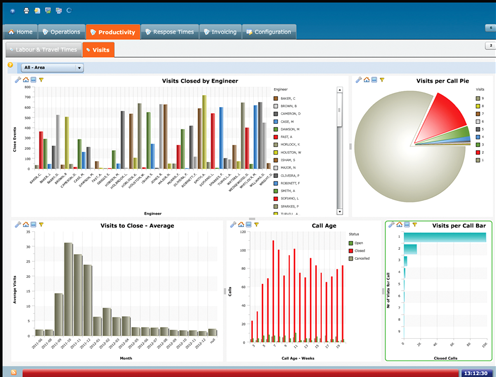Click the RSS feed icon in bottom-left corner

coord(14,373)
